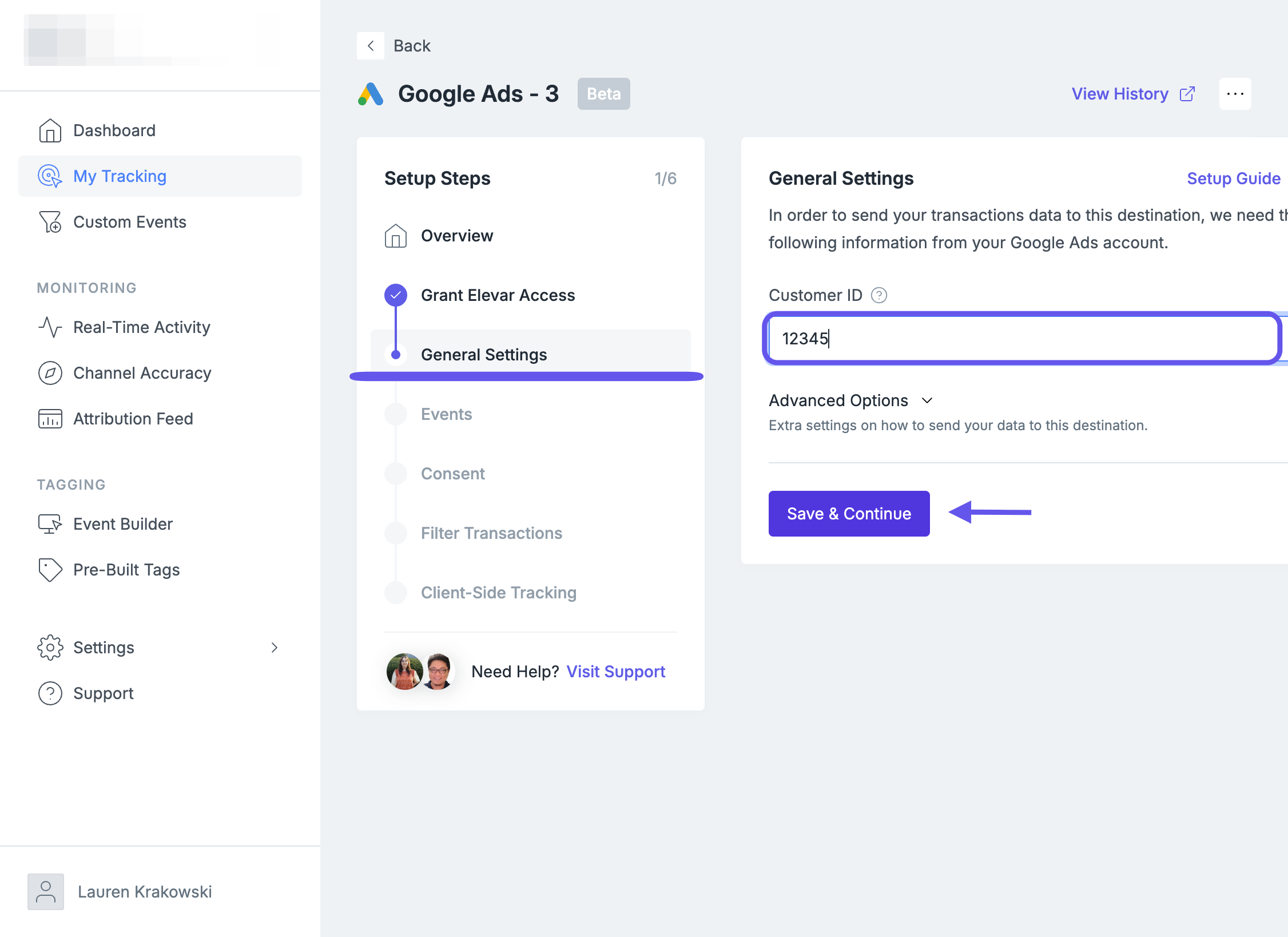Viewport: 1288px width, 937px height.
Task: Click the Attribution Feed chart icon
Action: pos(50,419)
